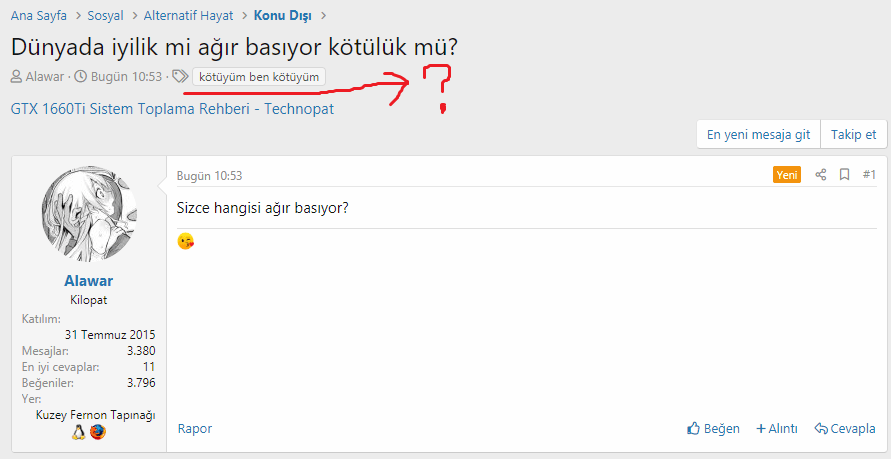The height and width of the screenshot is (459, 891).
Task: Open thread author Alawar link under title
Action: 45,76
